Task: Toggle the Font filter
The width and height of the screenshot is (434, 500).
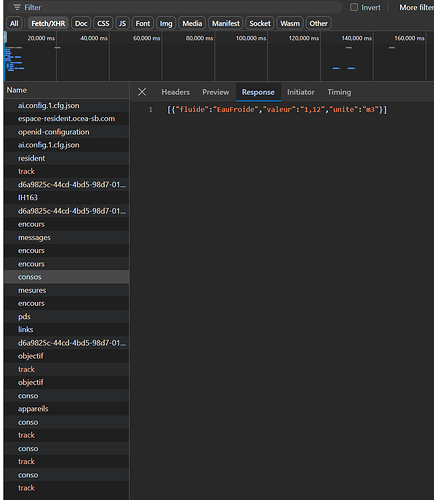Action: (x=143, y=23)
